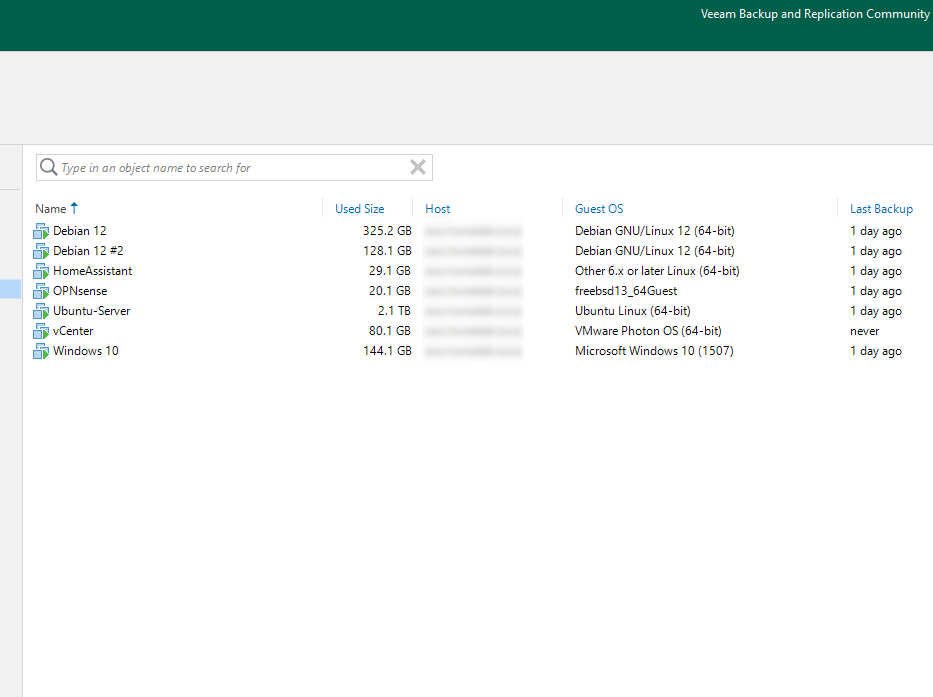Click the magnifier search icon
The height and width of the screenshot is (697, 933).
[x=48, y=167]
